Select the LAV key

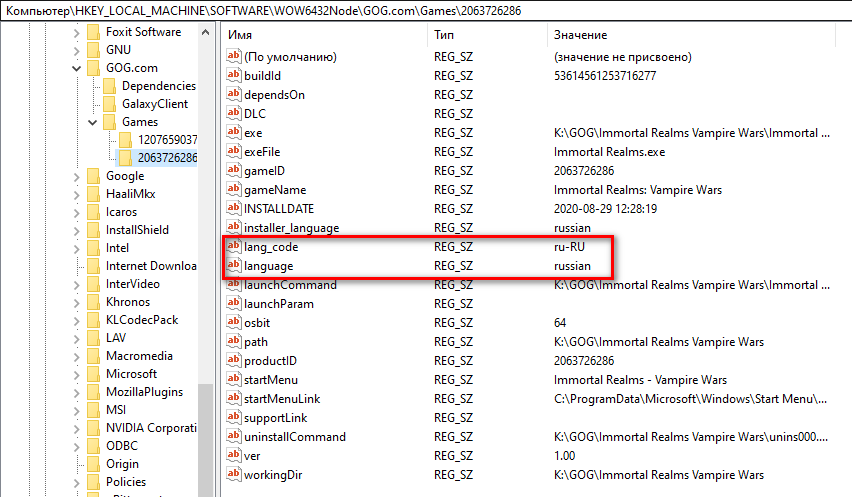116,337
